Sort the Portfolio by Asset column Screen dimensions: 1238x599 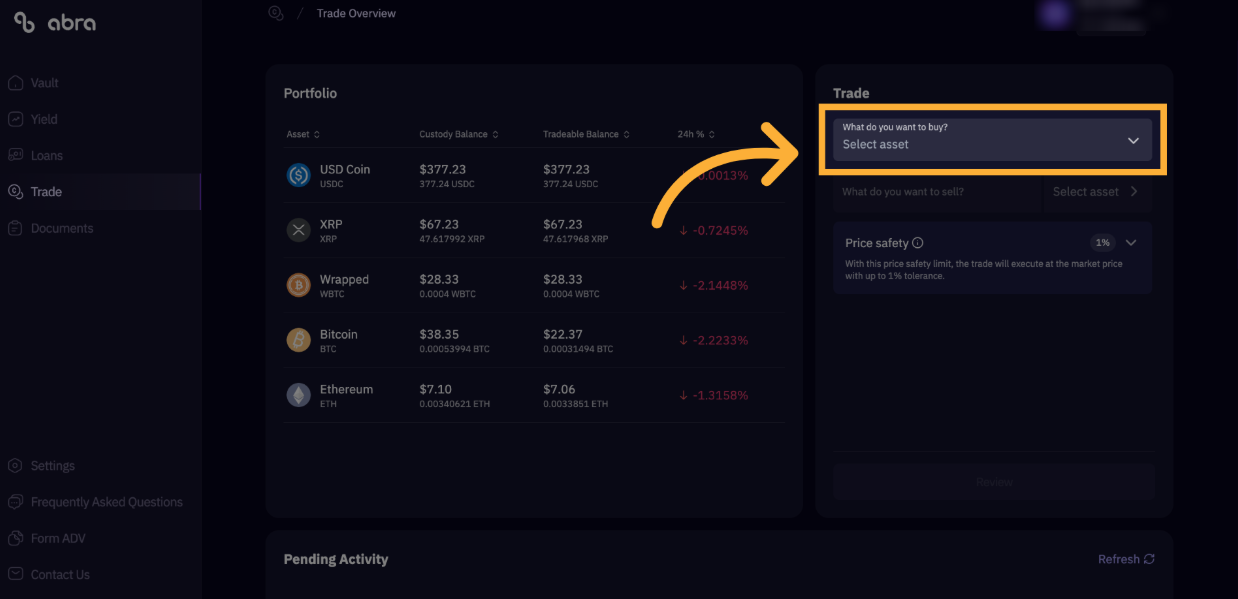coord(303,134)
